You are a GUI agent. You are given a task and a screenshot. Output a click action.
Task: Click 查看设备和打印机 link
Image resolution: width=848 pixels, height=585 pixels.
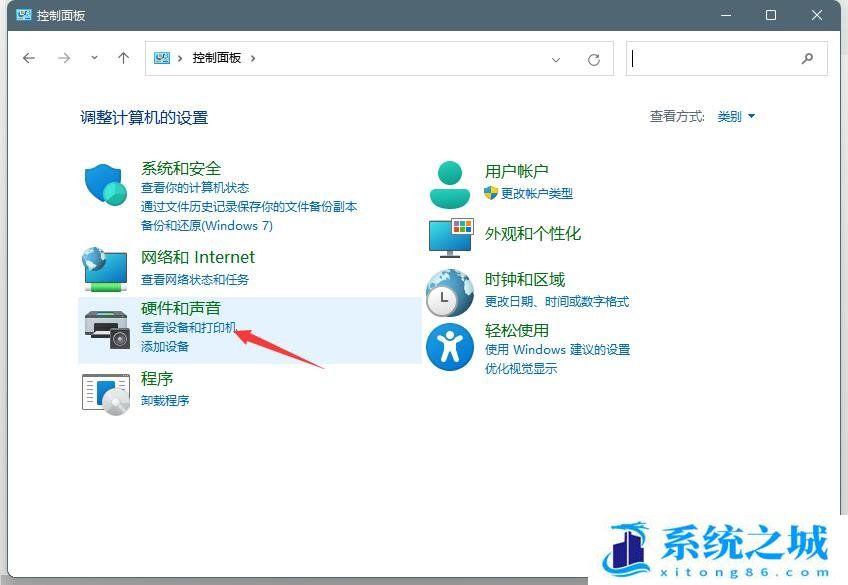[x=188, y=328]
